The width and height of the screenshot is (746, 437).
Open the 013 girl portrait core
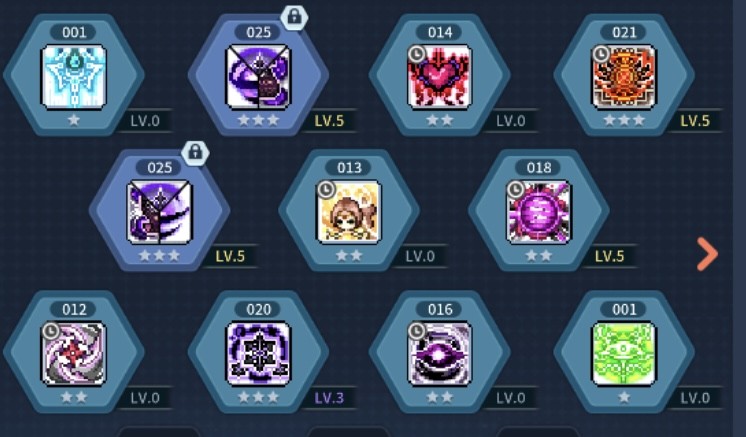click(x=349, y=212)
